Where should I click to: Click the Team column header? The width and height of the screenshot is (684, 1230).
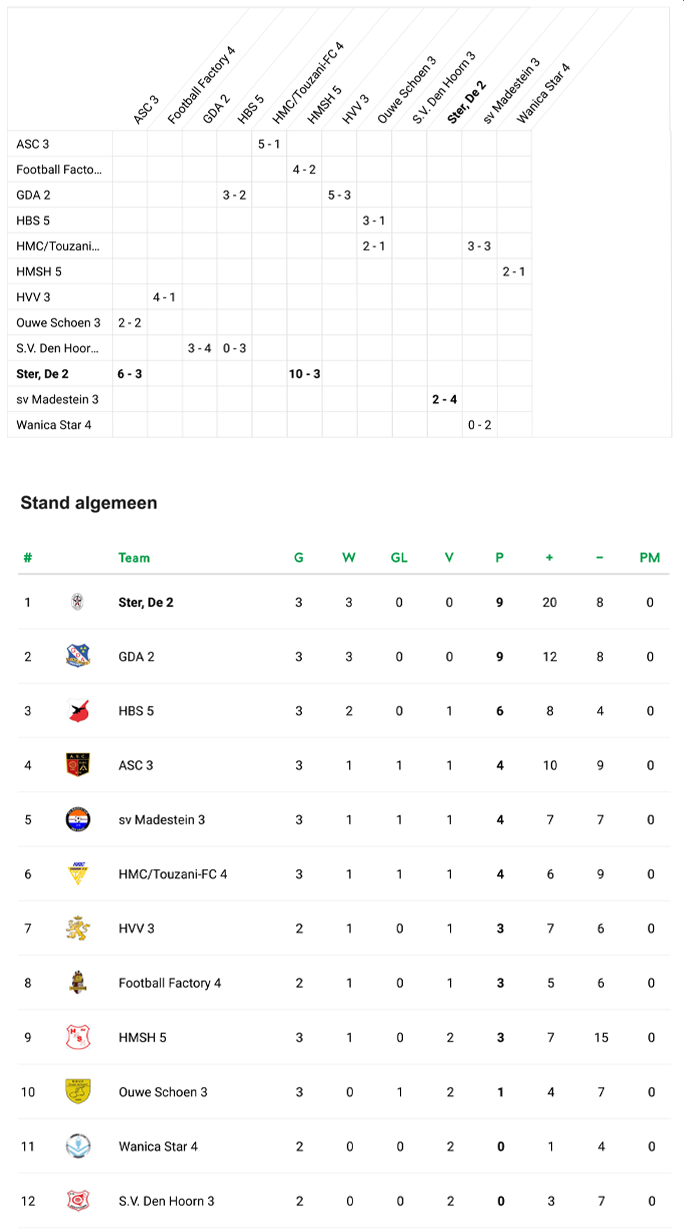tap(134, 558)
